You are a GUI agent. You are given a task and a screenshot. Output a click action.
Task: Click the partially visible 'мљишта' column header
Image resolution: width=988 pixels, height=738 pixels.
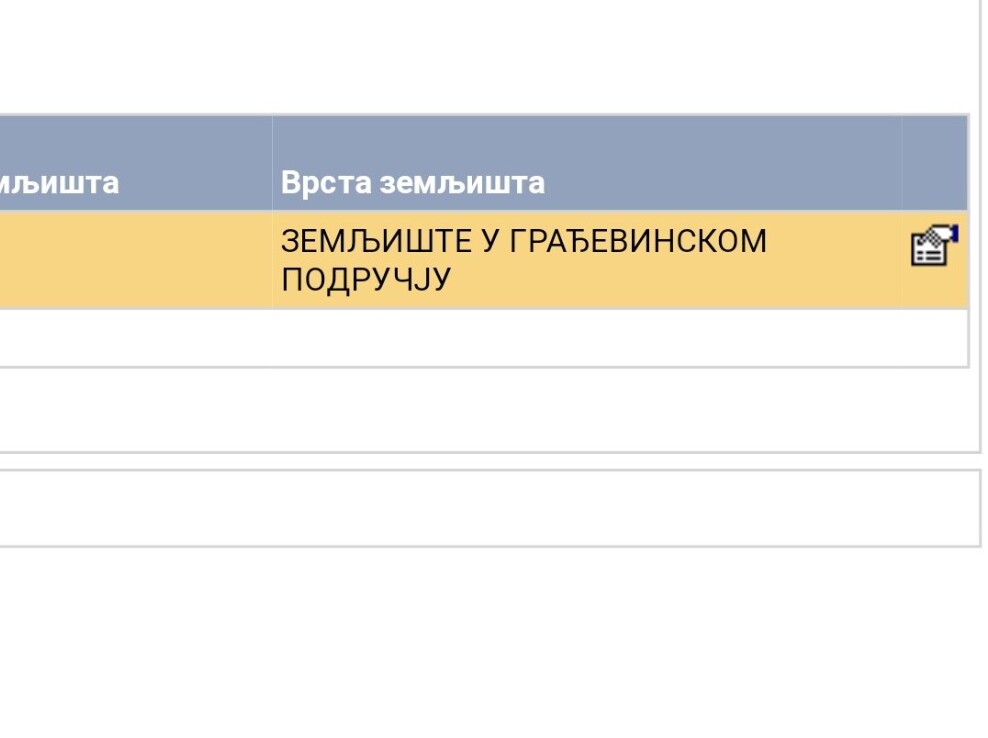[x=60, y=183]
